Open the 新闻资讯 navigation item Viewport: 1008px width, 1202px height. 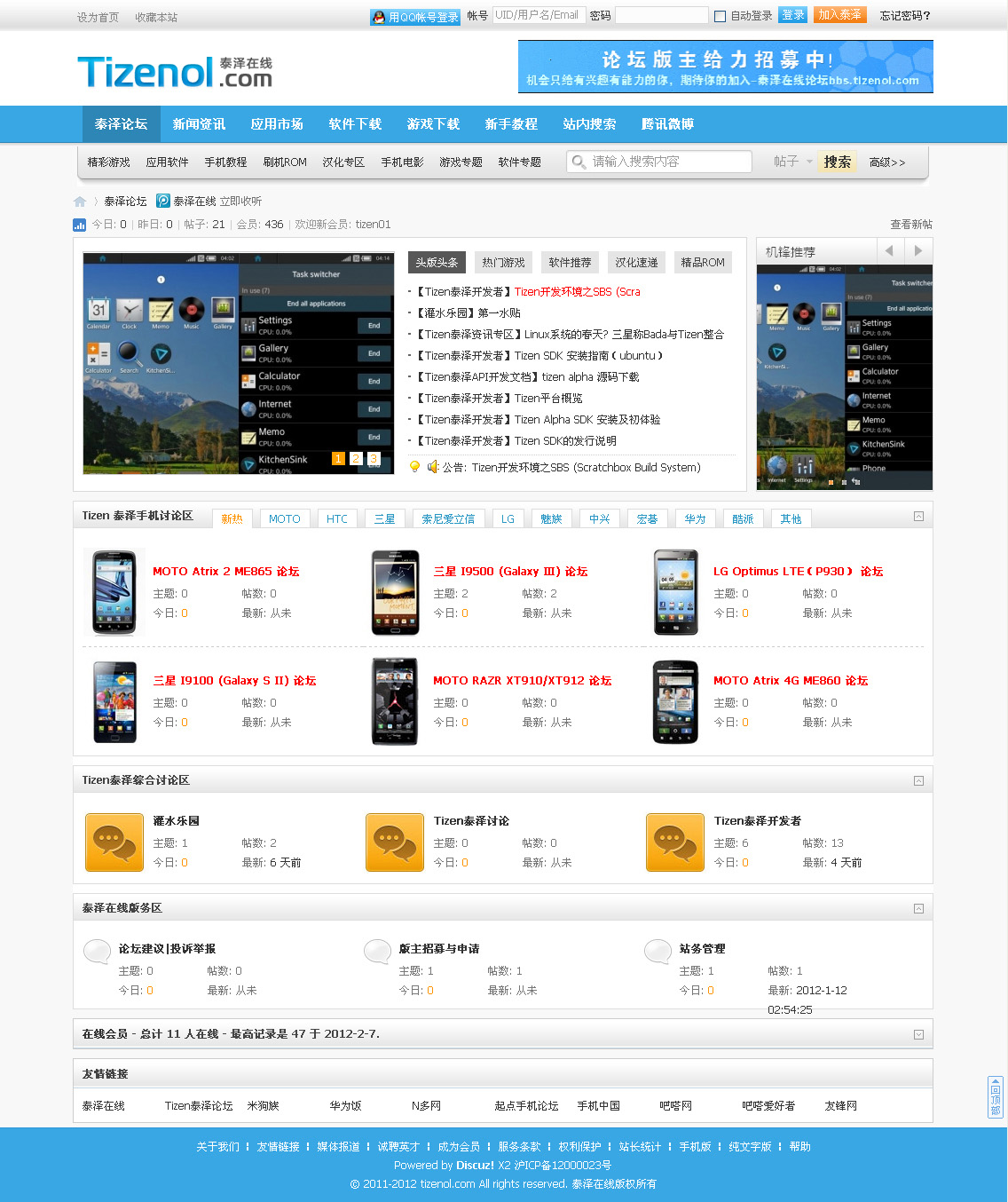(200, 124)
